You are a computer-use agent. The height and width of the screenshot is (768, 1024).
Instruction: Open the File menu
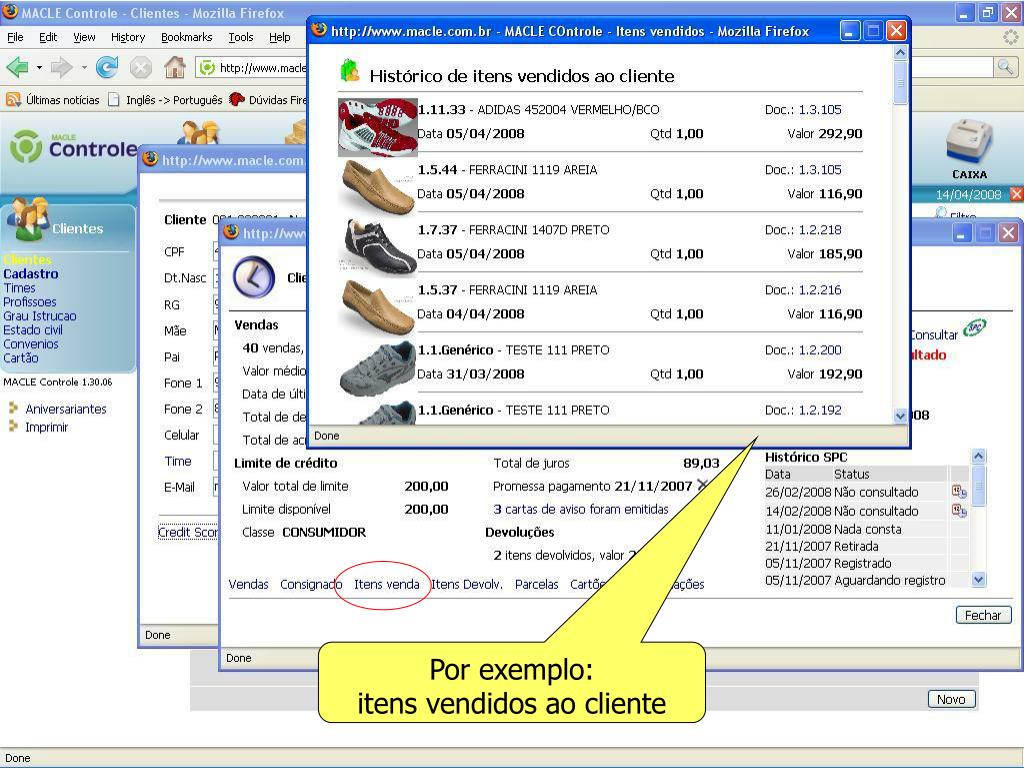coord(15,37)
